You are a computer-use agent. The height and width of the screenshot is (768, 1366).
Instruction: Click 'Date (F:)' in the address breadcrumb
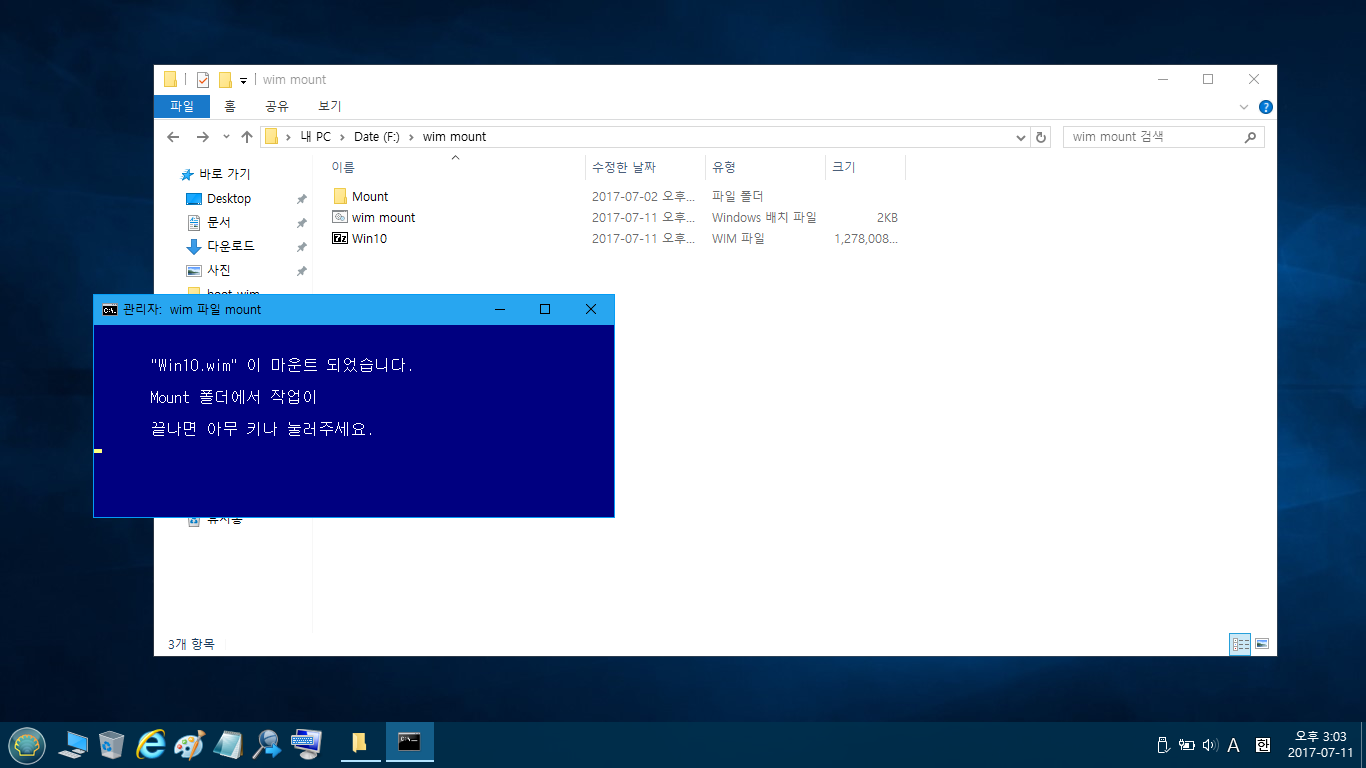[x=376, y=137]
